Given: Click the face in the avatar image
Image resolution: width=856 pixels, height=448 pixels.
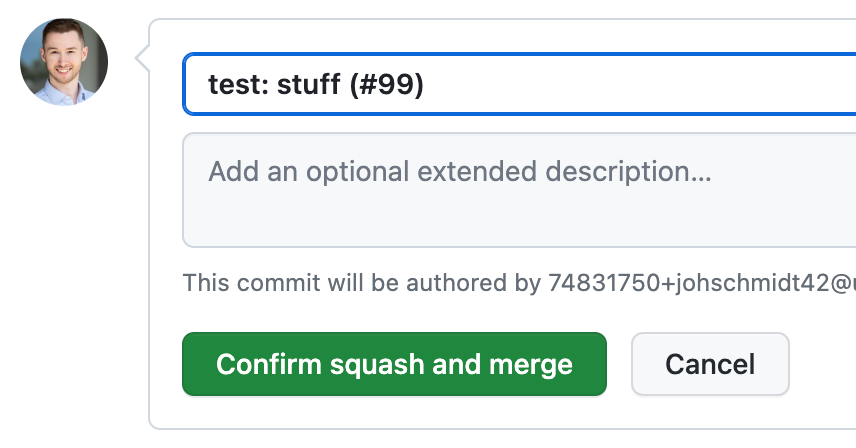Looking at the screenshot, I should coord(63,57).
